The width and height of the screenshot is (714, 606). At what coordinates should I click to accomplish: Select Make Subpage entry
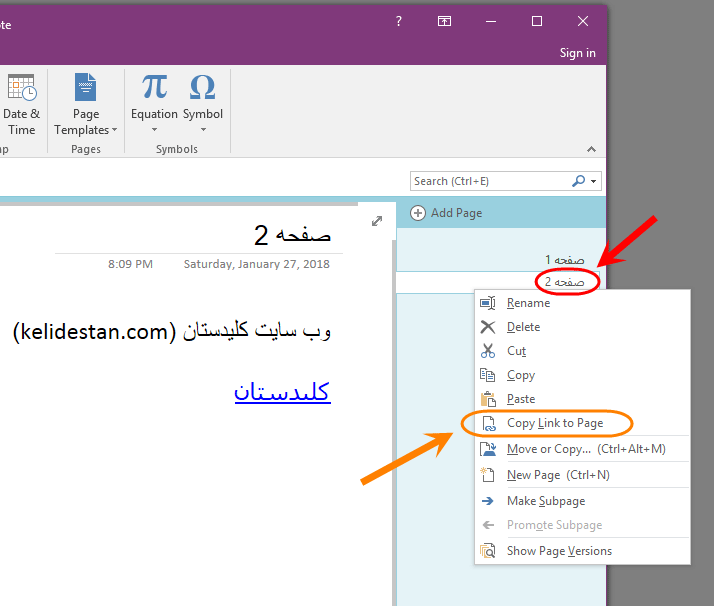pyautogui.click(x=582, y=501)
